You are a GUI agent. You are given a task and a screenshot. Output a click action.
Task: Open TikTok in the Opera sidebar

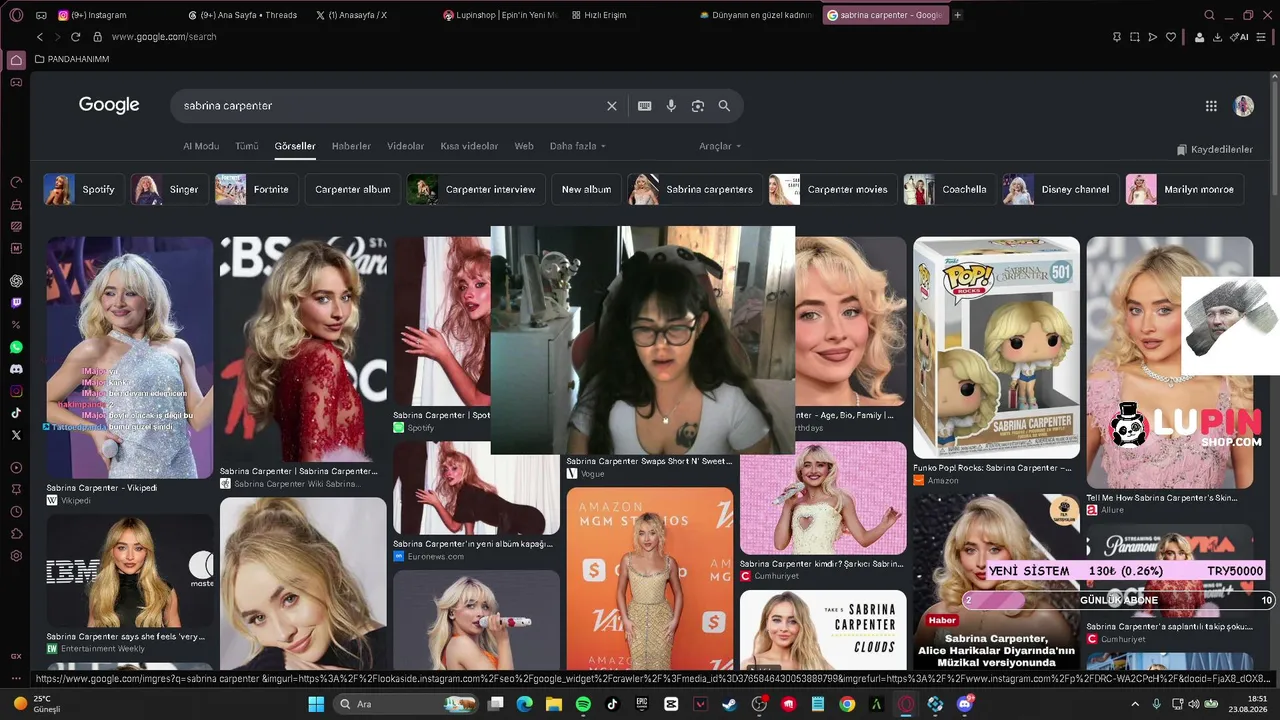click(16, 413)
